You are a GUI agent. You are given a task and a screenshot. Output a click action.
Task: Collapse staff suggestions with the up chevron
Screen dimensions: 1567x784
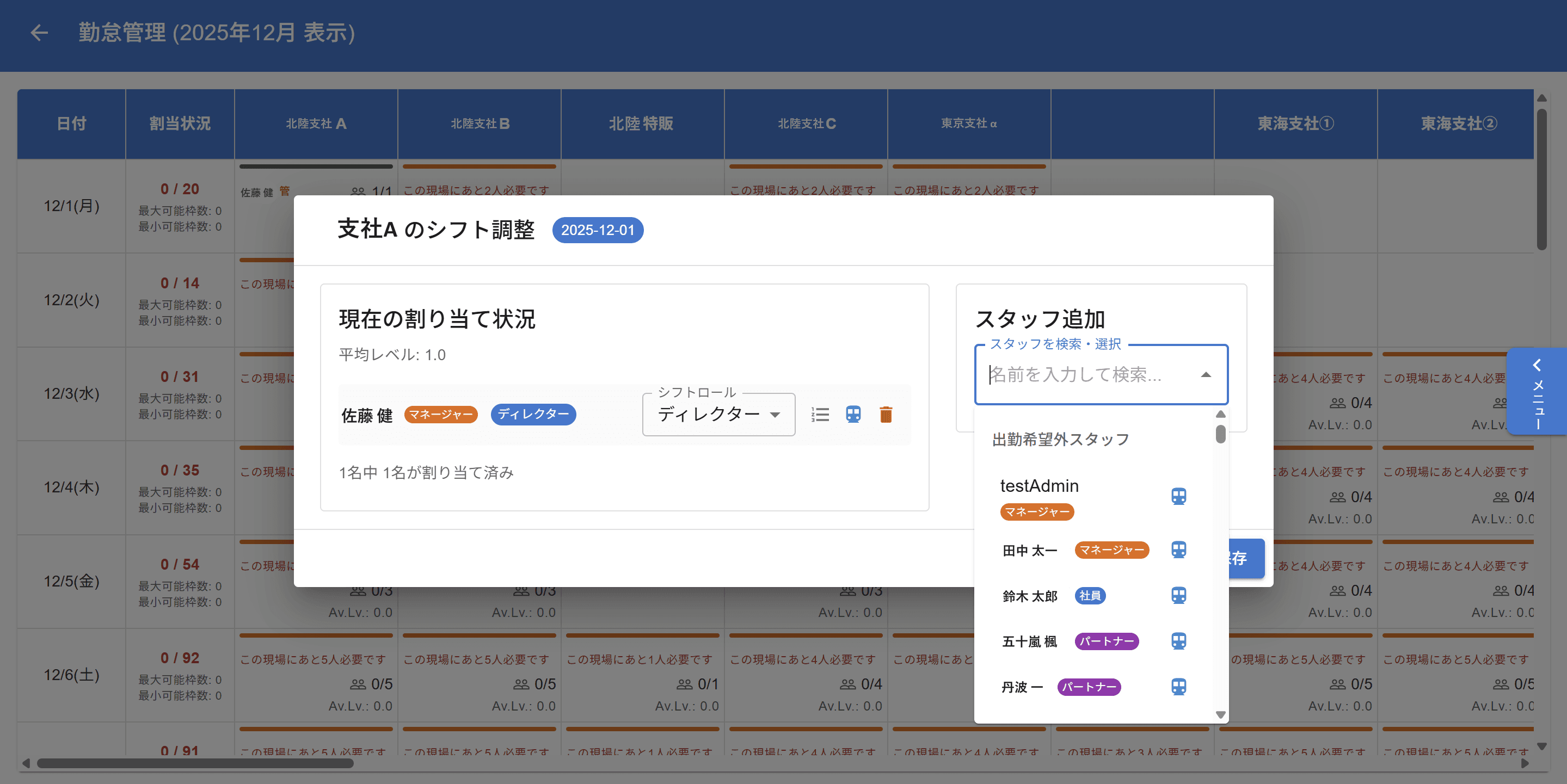[x=1205, y=375]
